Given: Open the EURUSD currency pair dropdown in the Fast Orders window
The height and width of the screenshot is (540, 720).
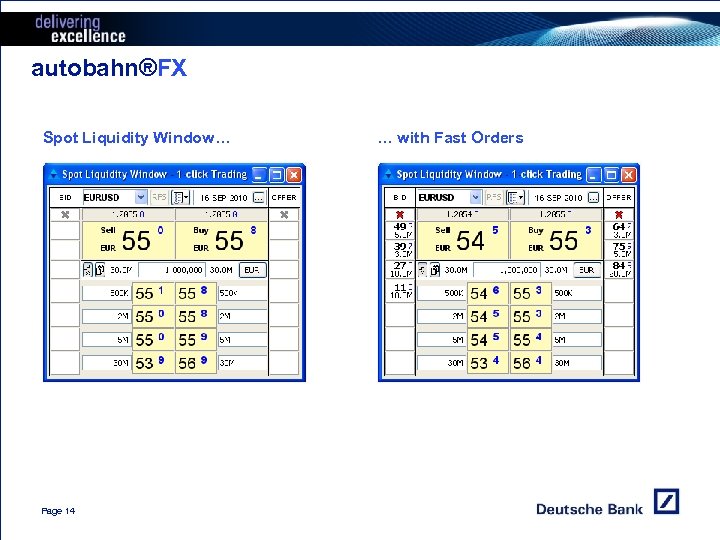Looking at the screenshot, I should 476,197.
